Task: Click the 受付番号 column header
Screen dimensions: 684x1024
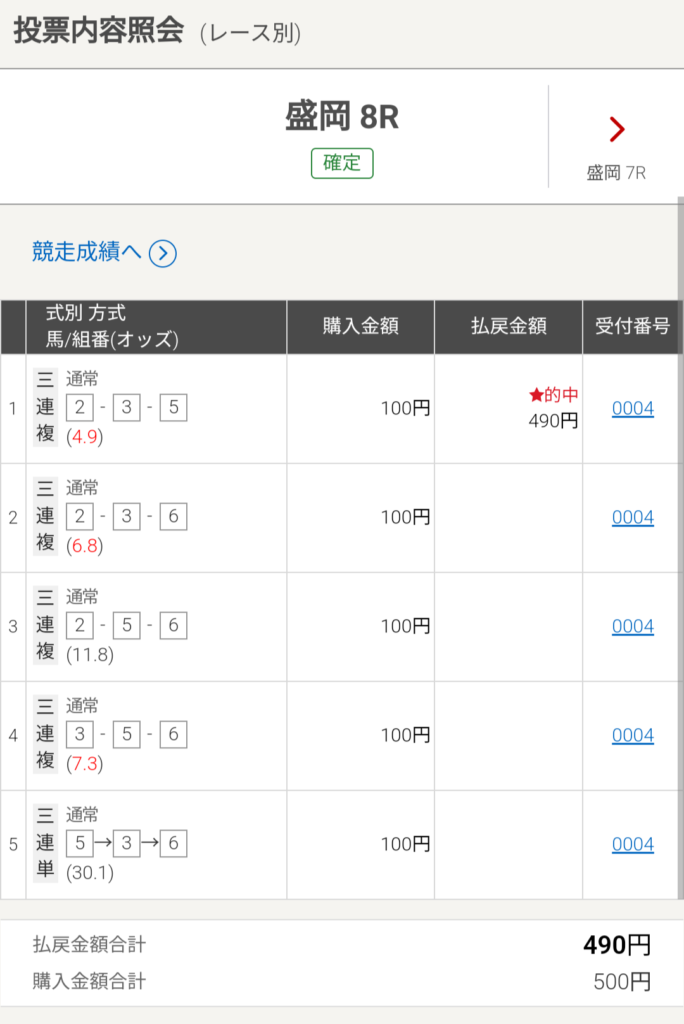Action: [632, 327]
